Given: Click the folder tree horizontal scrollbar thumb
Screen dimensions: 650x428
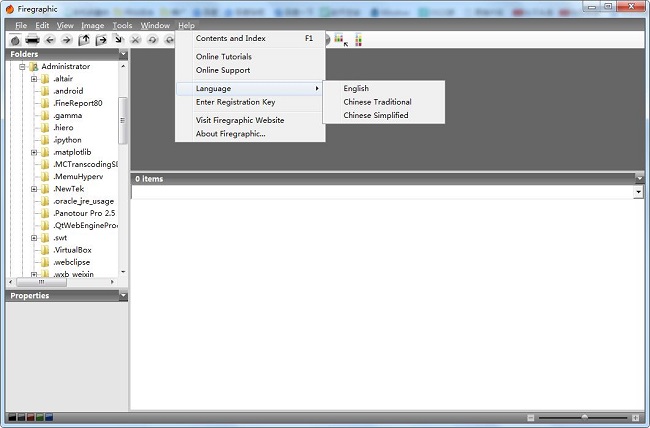Looking at the screenshot, I should 41,282.
